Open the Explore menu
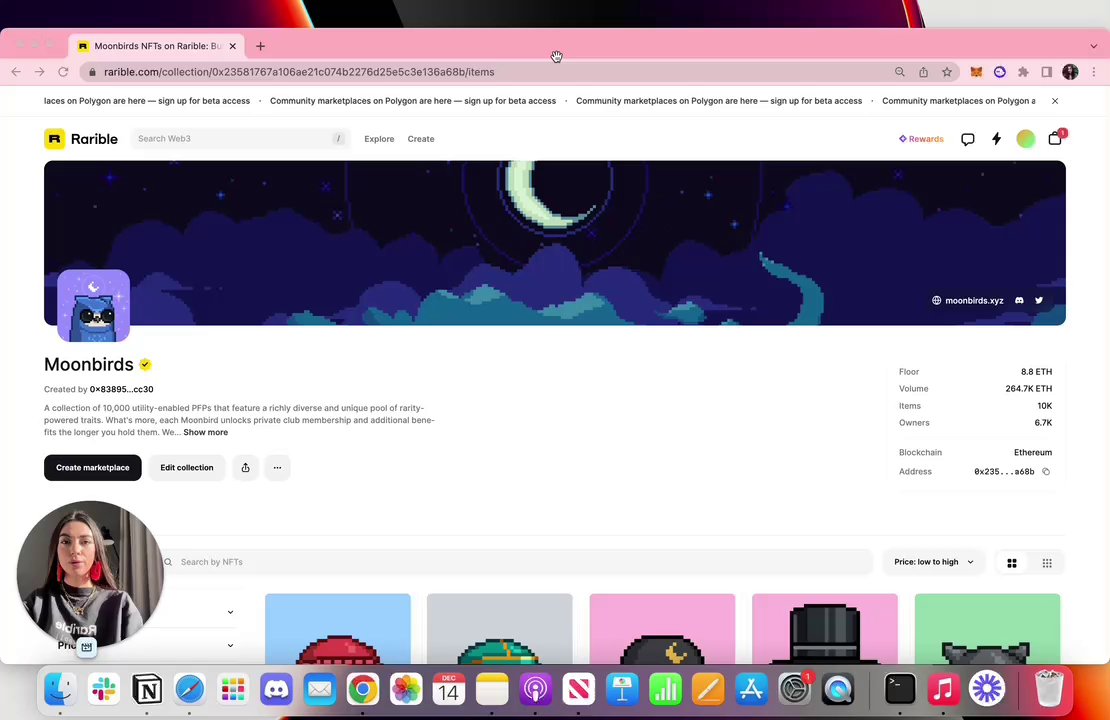This screenshot has width=1110, height=720. (x=379, y=139)
